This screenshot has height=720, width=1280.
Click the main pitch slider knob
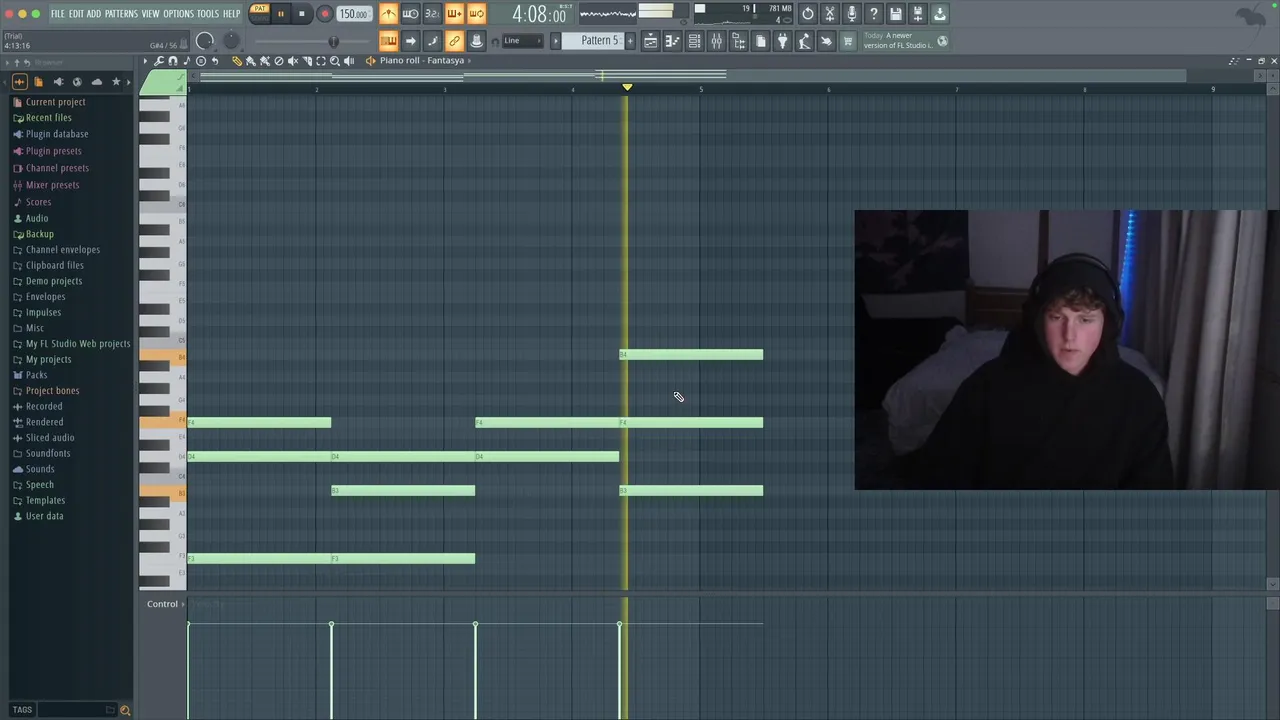tap(231, 41)
